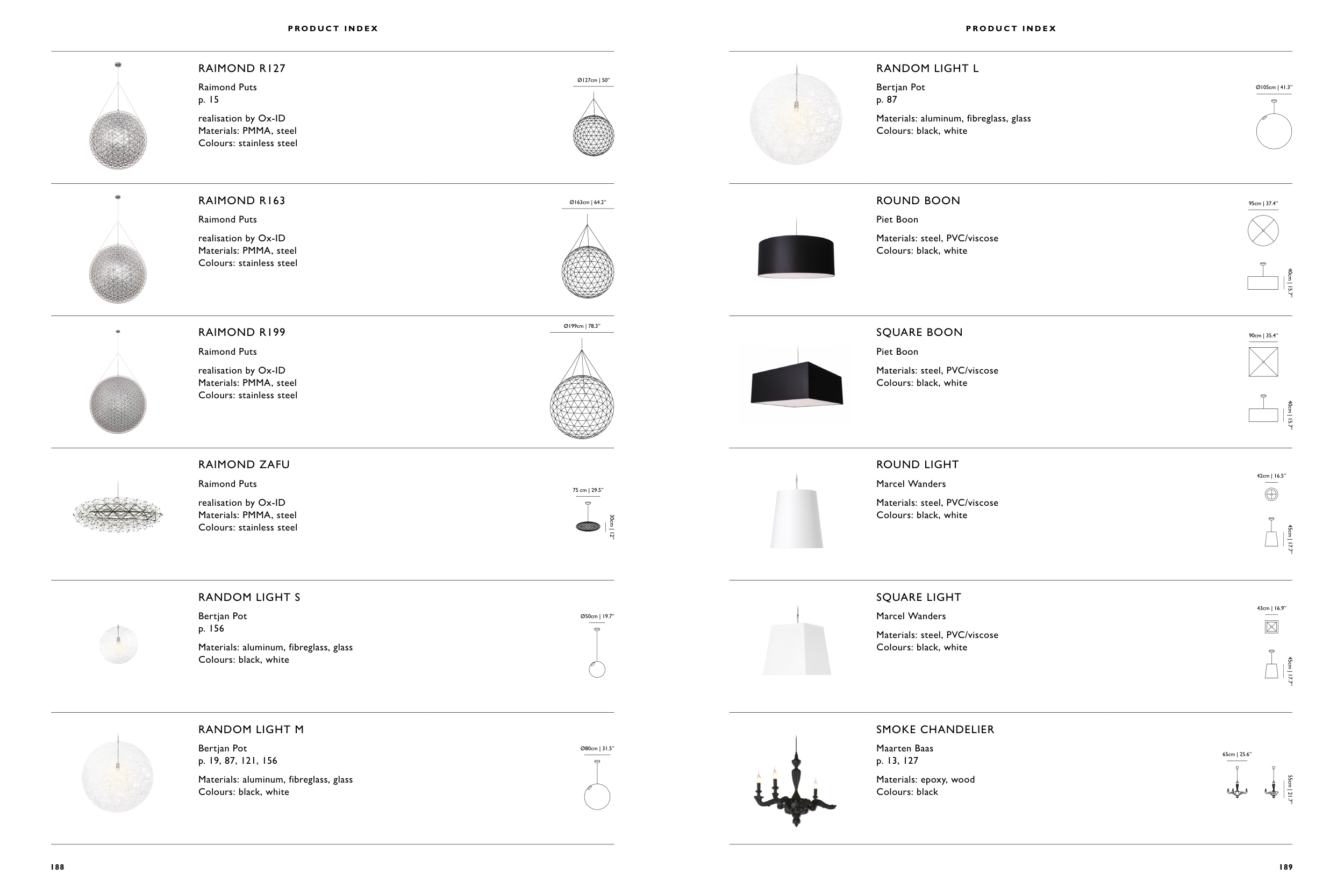Click the SMOKE CHANDELIER title
This screenshot has height=896, width=1344.
[x=935, y=730]
